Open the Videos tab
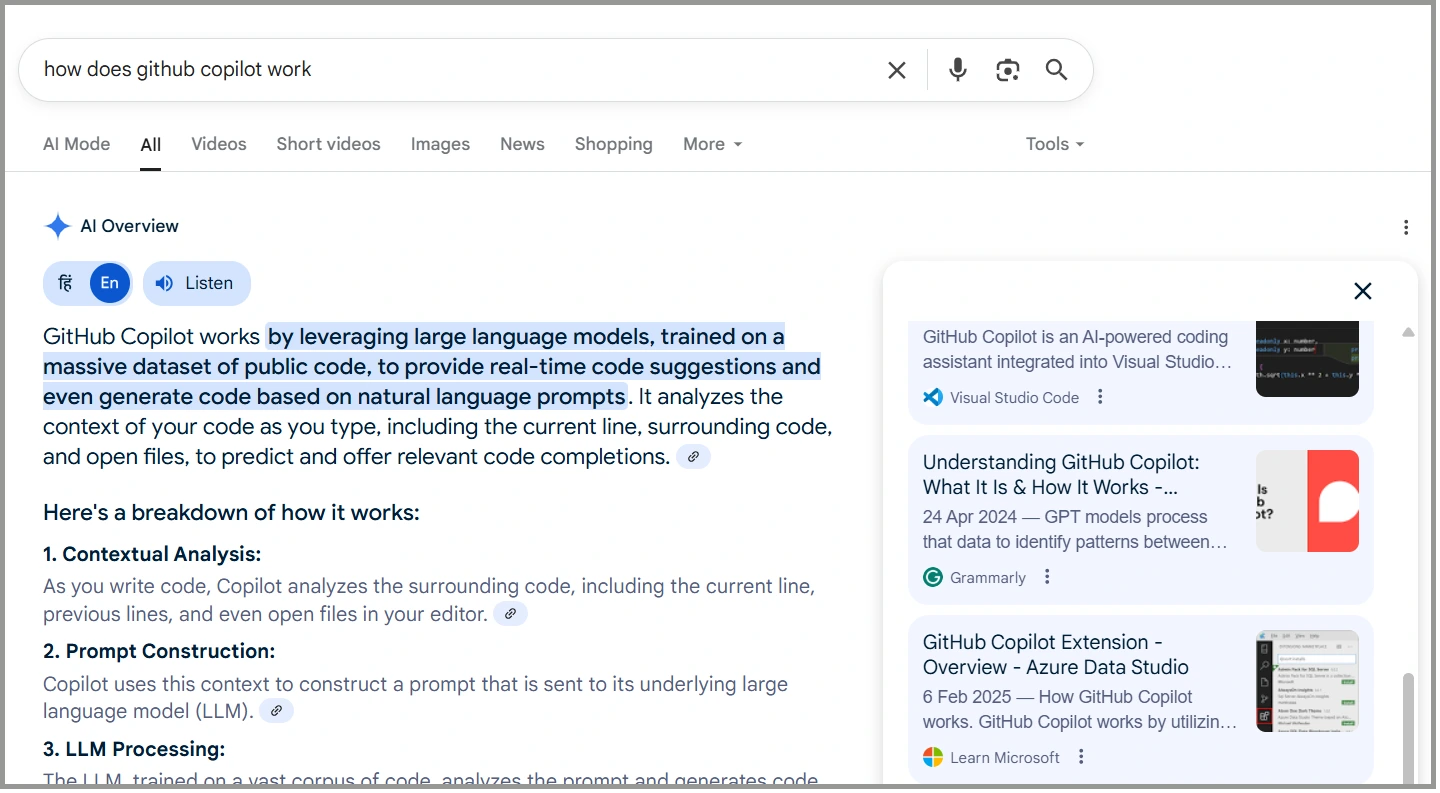 219,144
